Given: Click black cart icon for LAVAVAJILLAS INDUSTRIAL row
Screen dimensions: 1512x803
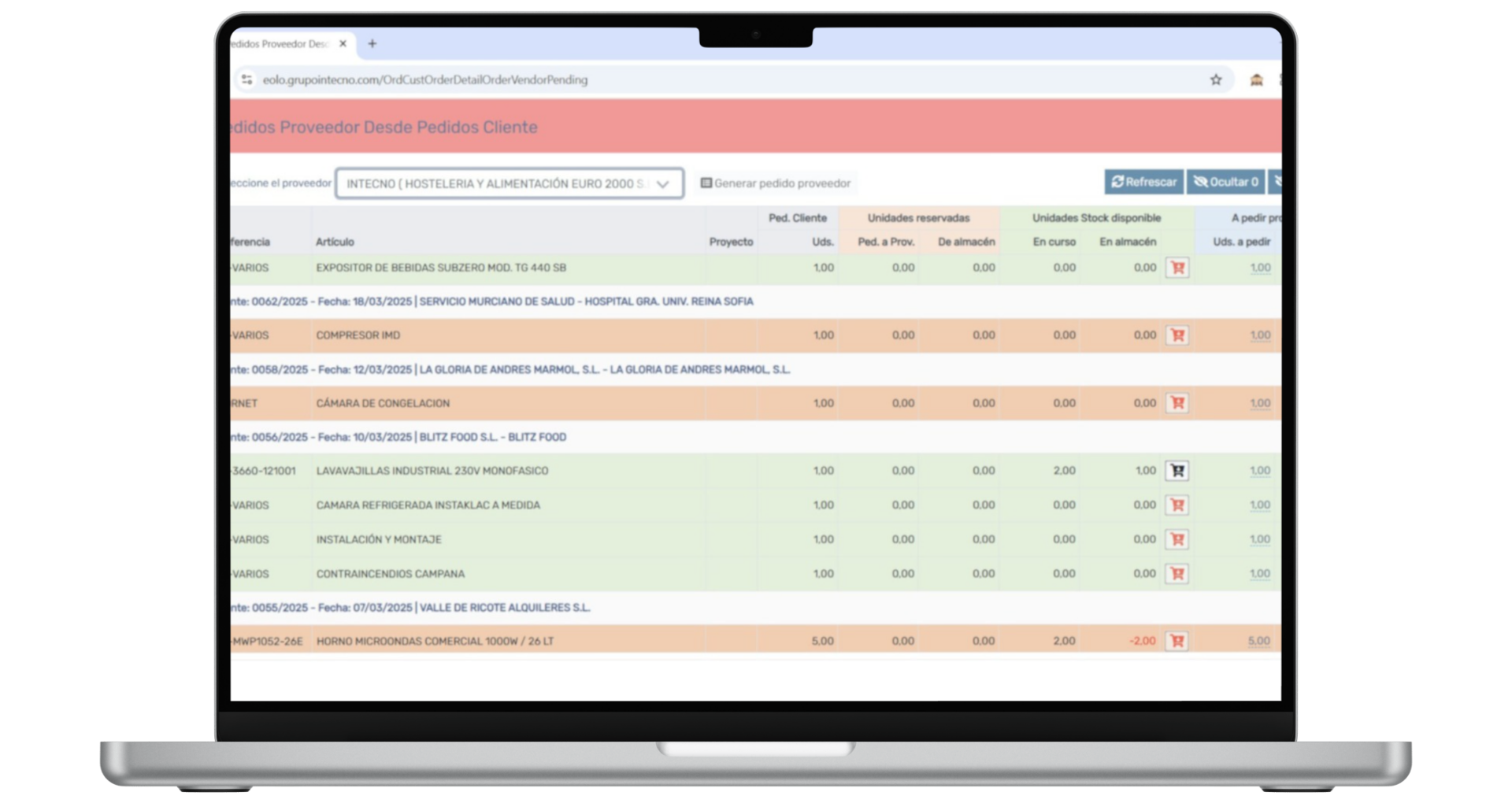Looking at the screenshot, I should (1177, 471).
